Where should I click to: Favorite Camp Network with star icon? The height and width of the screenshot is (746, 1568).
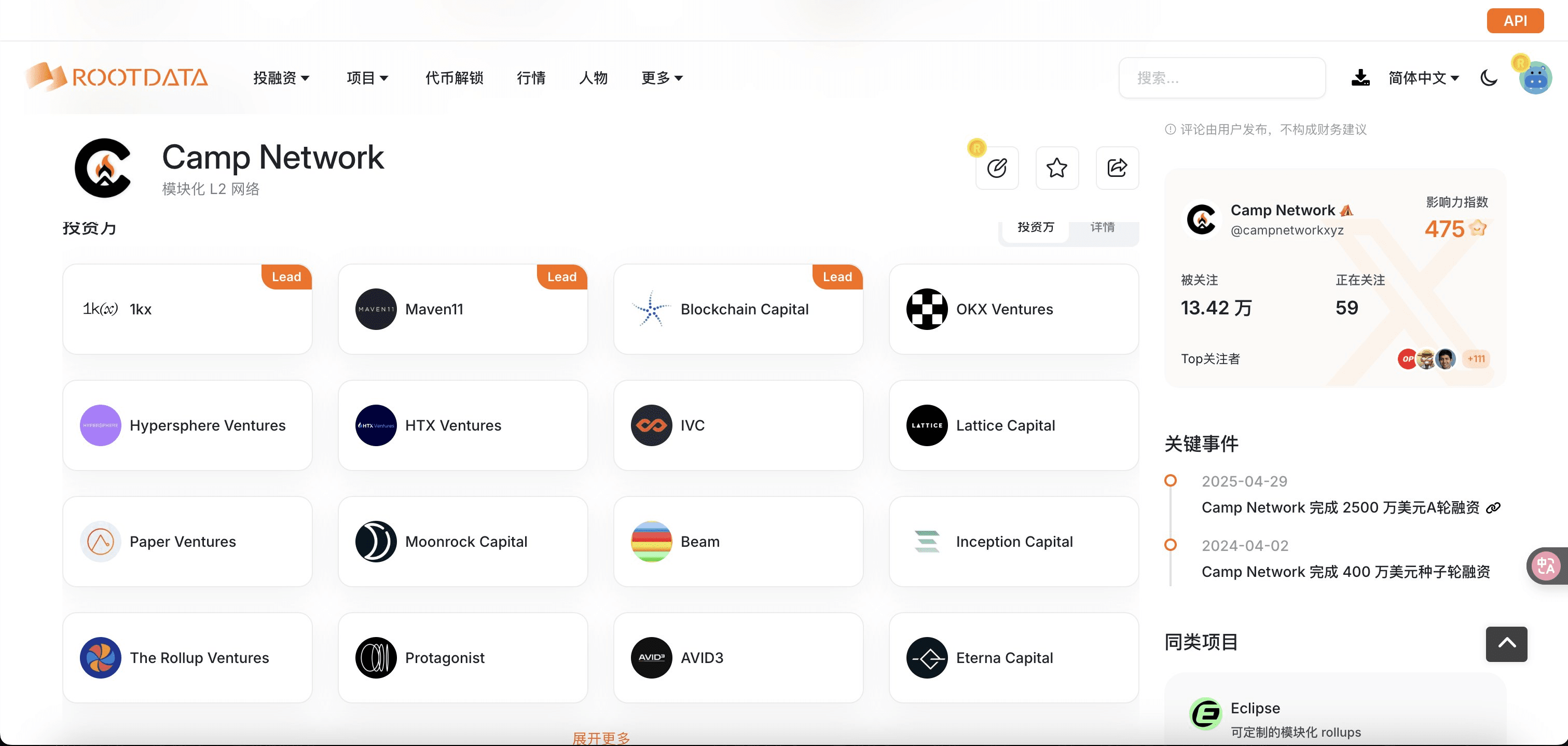(1057, 168)
